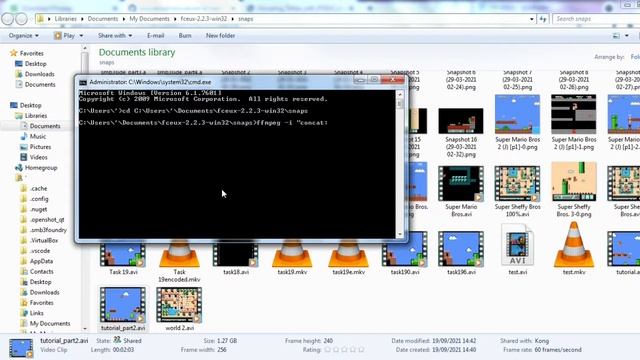Open address bar history dropdown
The image size is (640, 360).
coord(531,19)
